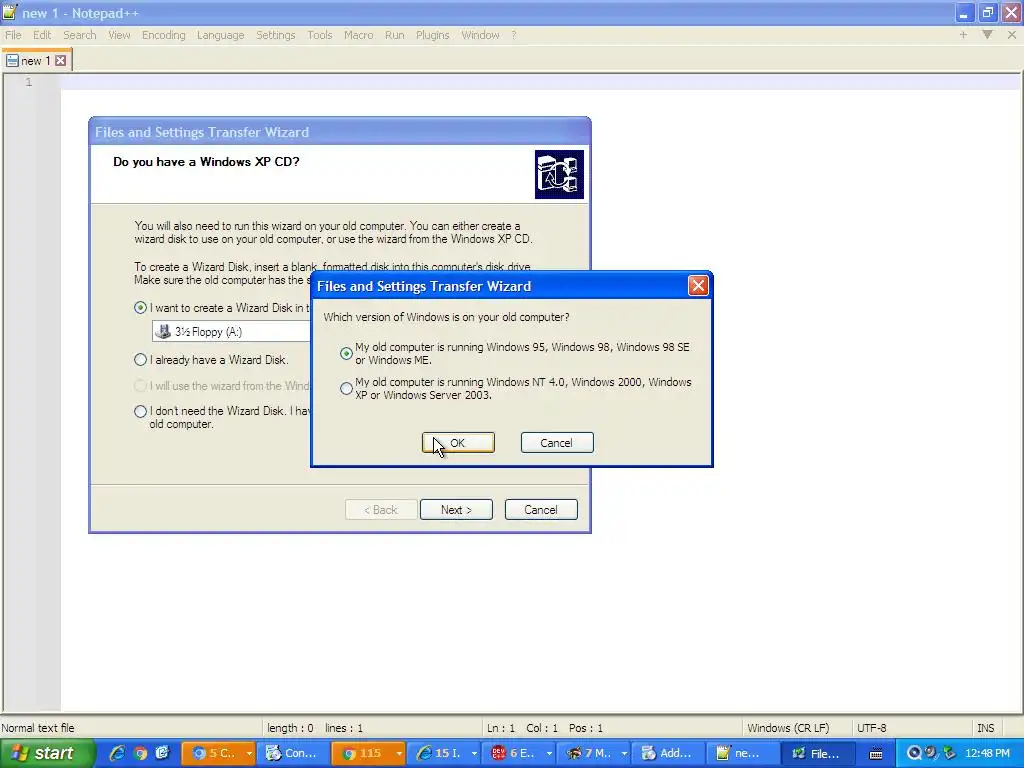Click 'Normal text file' in the status bar
Viewport: 1024px width, 768px height.
(x=38, y=728)
